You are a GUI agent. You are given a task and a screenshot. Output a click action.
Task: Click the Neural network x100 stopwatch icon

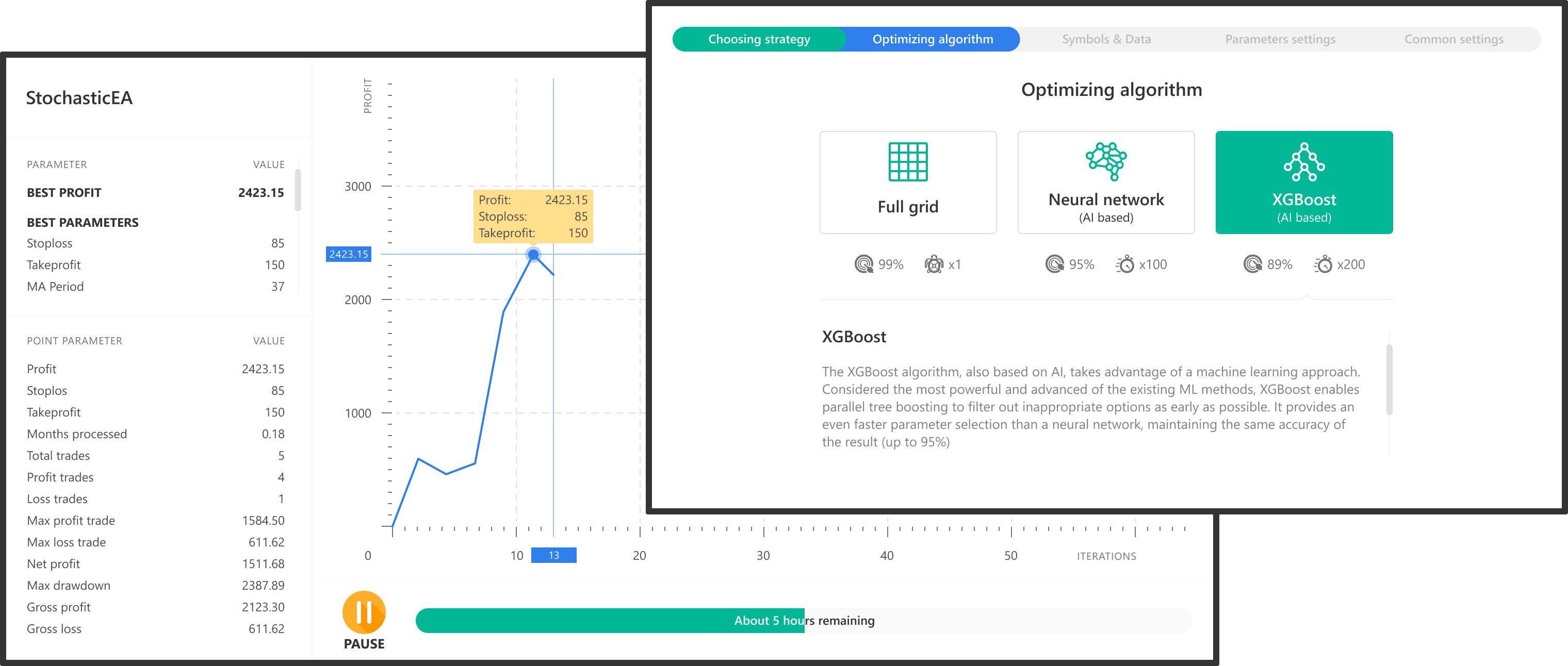(x=1125, y=264)
